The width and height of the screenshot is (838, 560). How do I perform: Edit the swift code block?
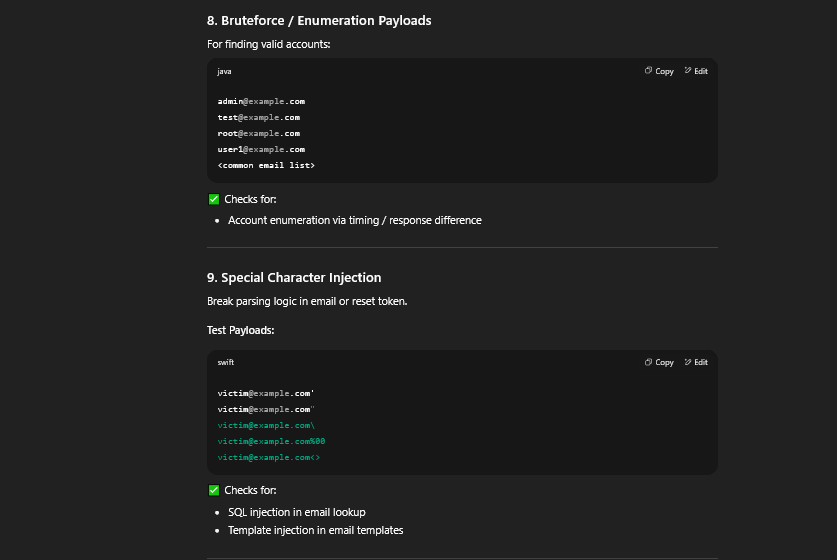[x=696, y=363]
